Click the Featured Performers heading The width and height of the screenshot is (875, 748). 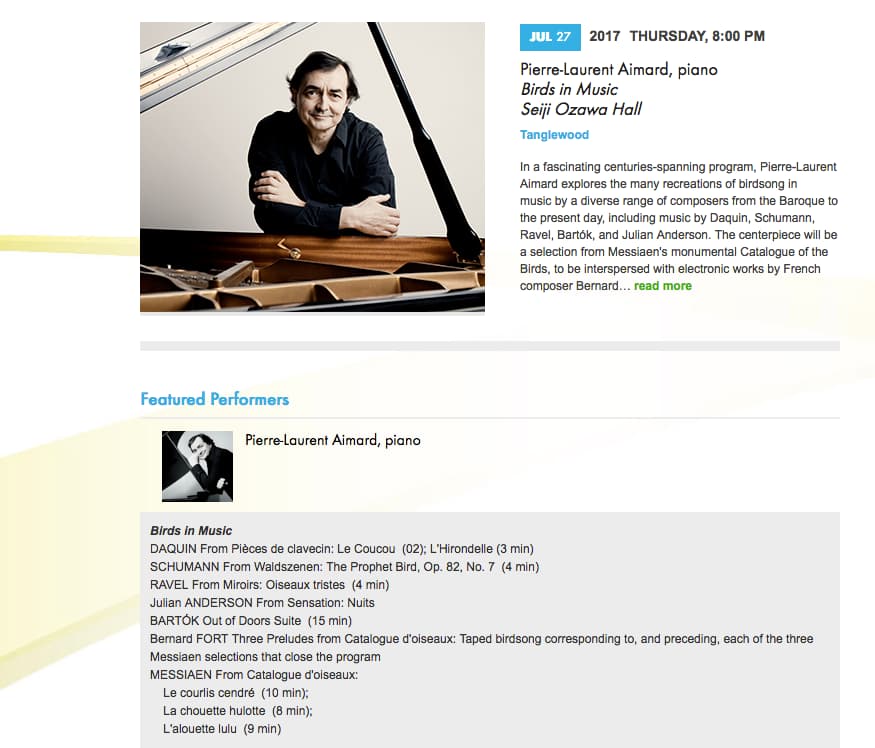(214, 399)
